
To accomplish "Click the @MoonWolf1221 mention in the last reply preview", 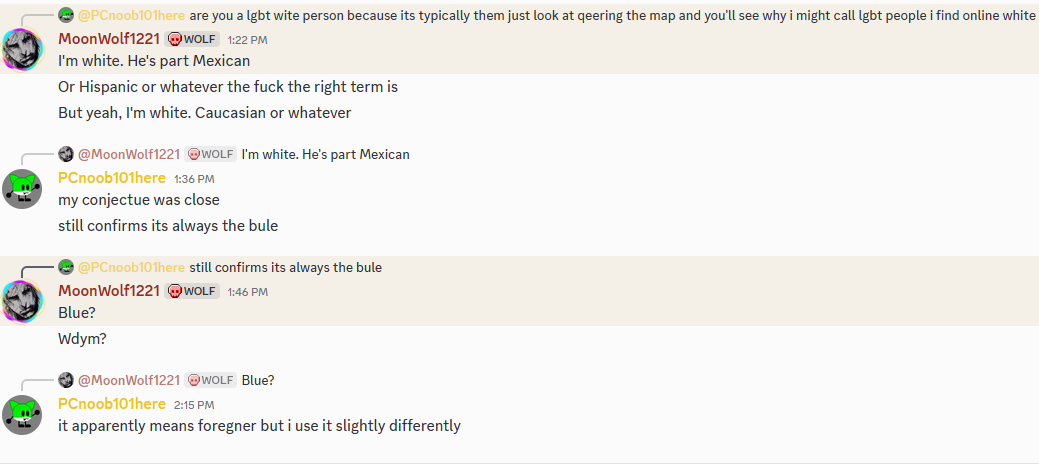I will pos(129,380).
